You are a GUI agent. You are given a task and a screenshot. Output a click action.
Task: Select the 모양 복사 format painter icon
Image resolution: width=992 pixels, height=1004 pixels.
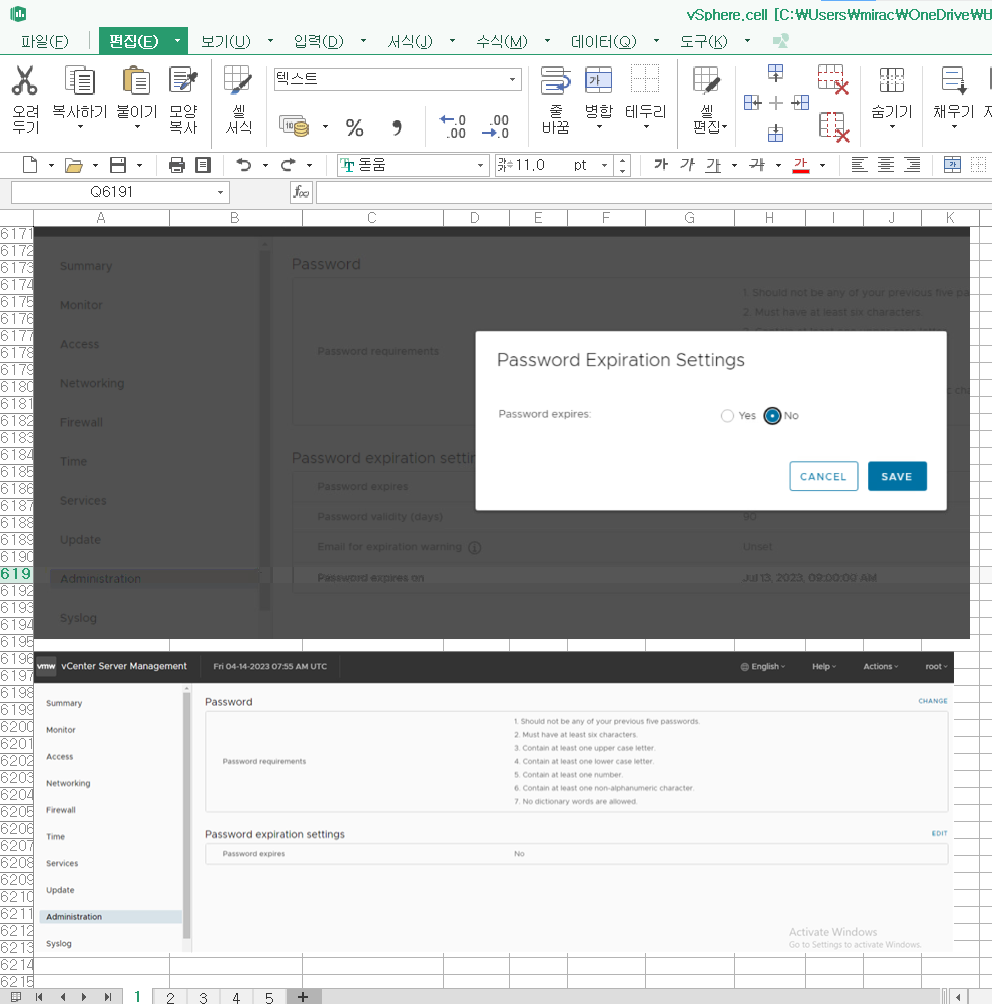183,81
